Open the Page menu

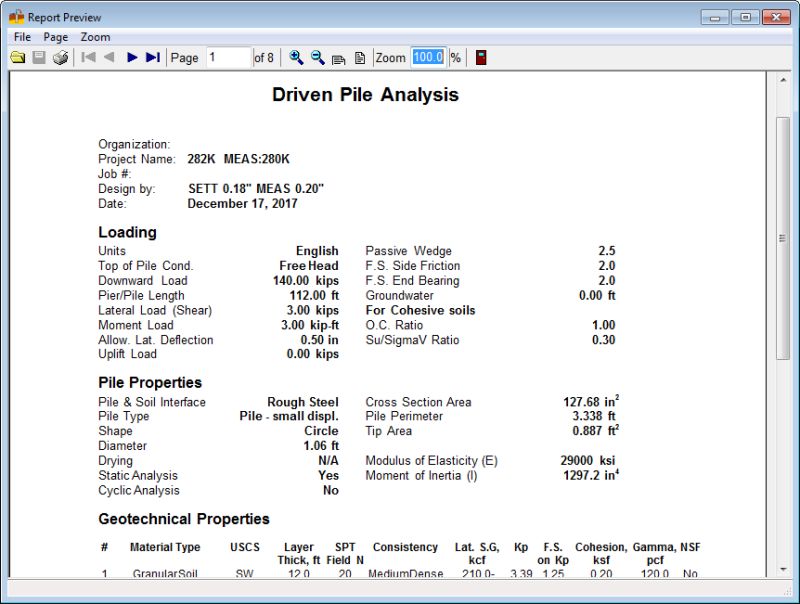tap(56, 37)
